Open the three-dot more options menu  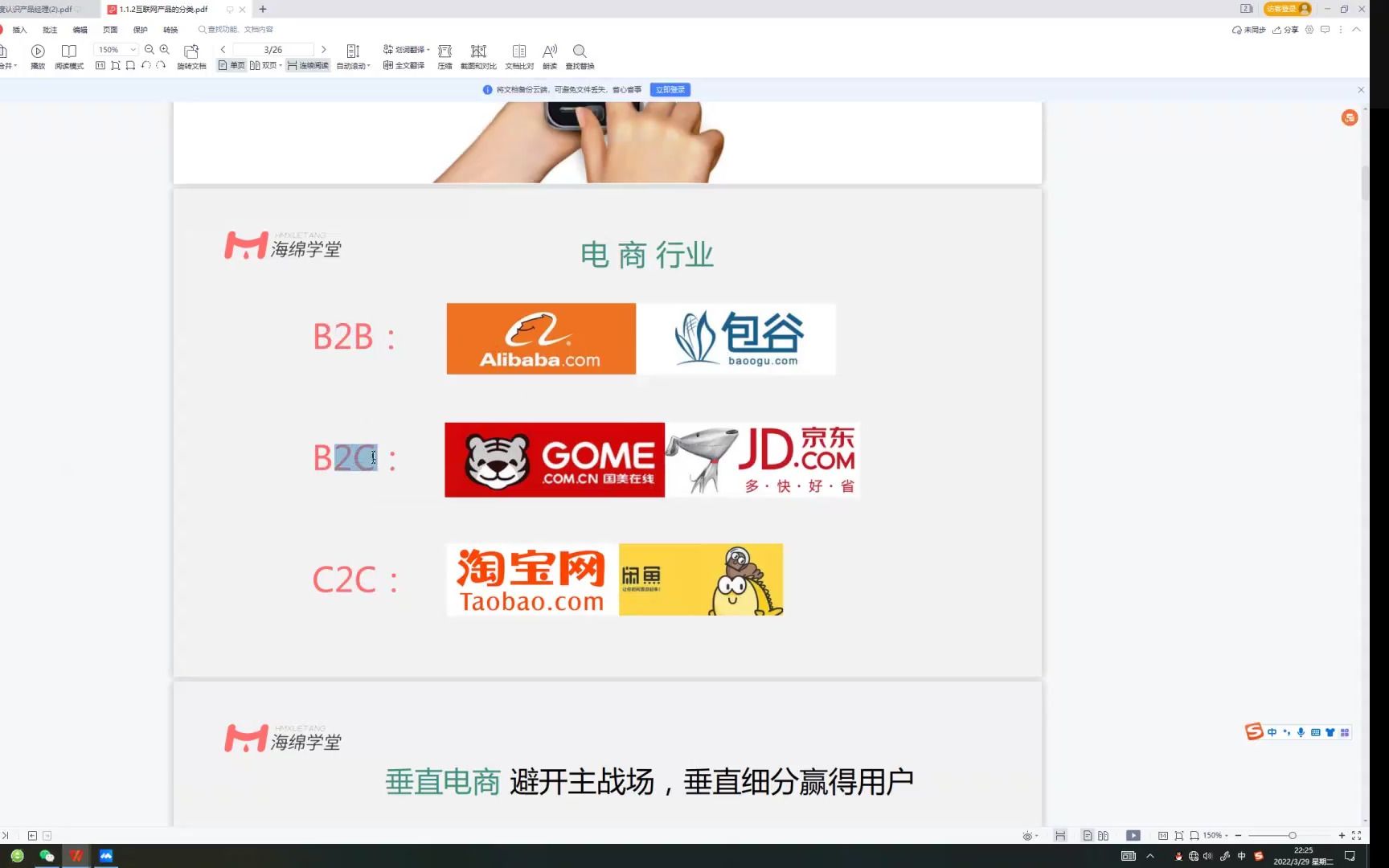point(1340,30)
